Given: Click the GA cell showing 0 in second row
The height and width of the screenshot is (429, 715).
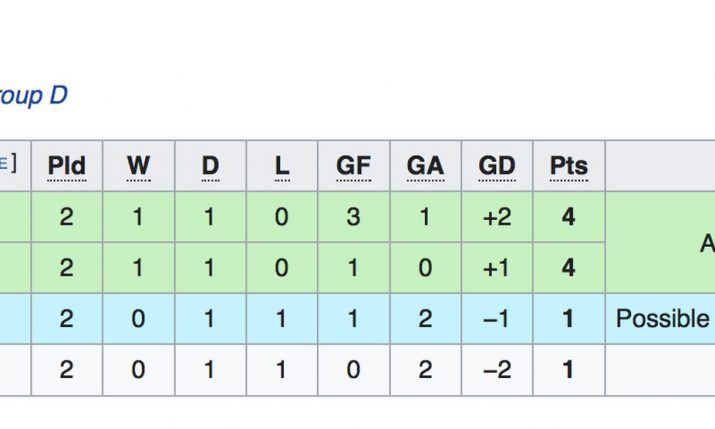Looking at the screenshot, I should (x=425, y=268).
